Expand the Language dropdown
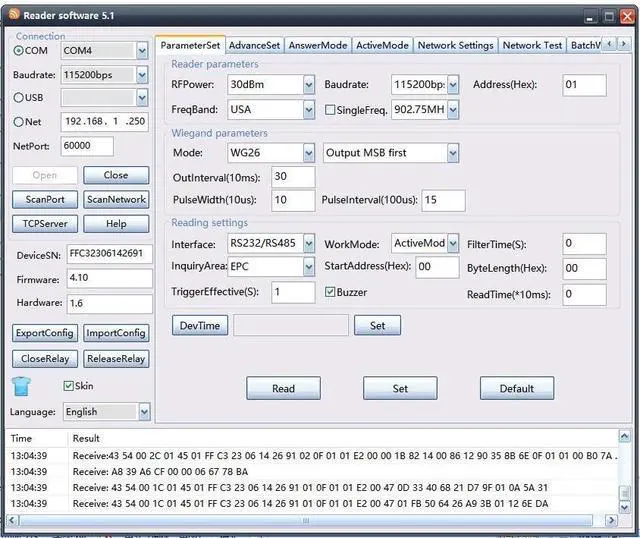This screenshot has width=640, height=538. tap(144, 411)
